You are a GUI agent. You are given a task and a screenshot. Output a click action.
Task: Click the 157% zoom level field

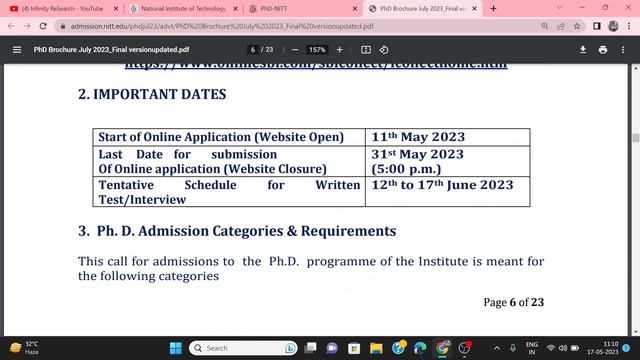coord(317,50)
